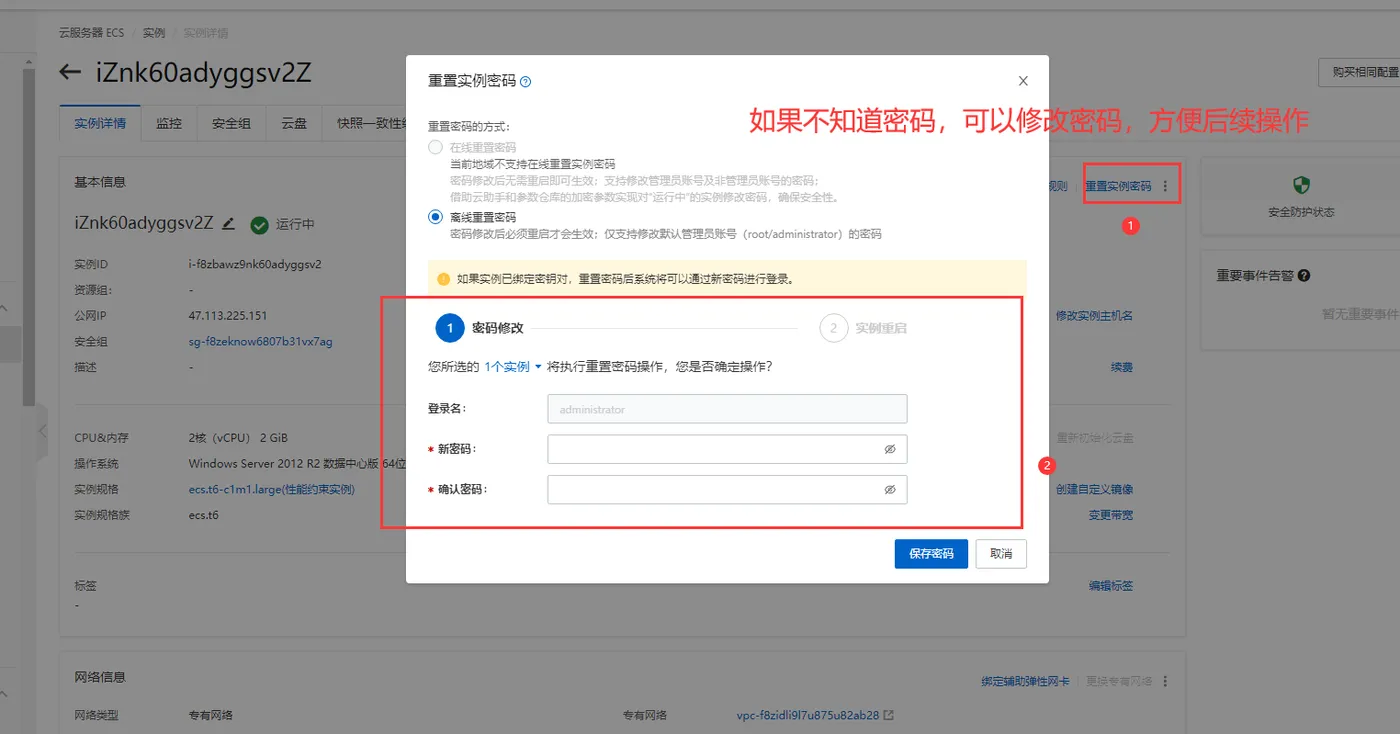This screenshot has height=734, width=1400.
Task: Click the instance ID i-f8zbawz9nk60adyggsv2
Action: coord(255,265)
